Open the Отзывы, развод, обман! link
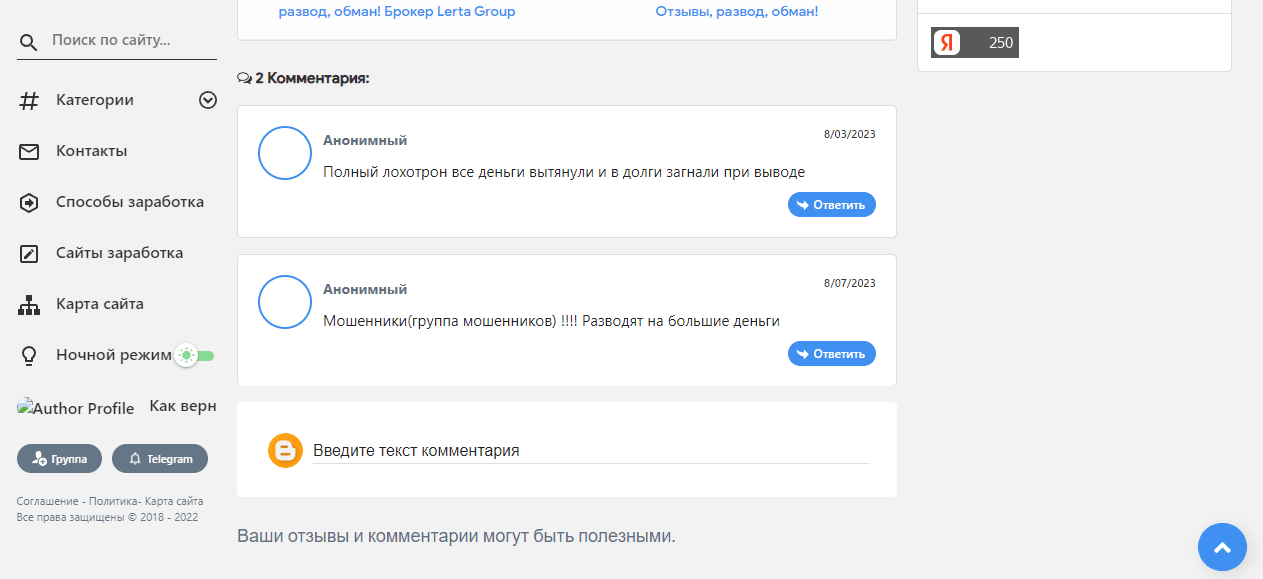Image resolution: width=1263 pixels, height=579 pixels. point(737,11)
